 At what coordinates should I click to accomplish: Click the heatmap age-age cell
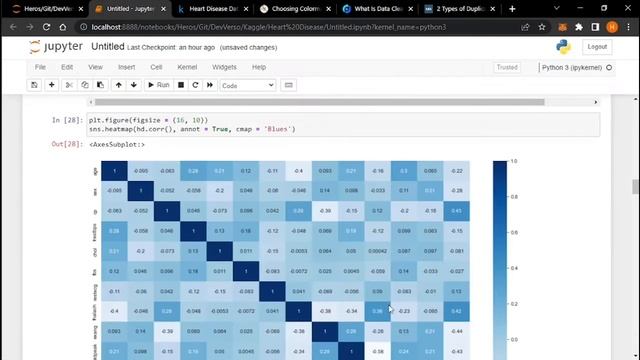pyautogui.click(x=114, y=171)
